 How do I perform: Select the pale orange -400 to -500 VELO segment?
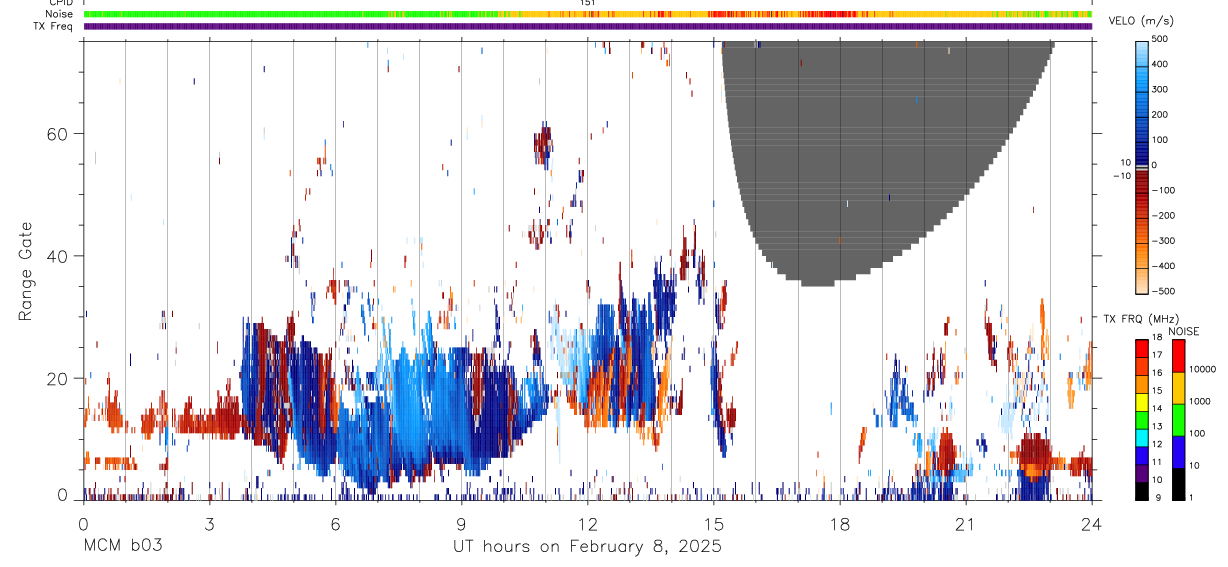click(x=1143, y=279)
